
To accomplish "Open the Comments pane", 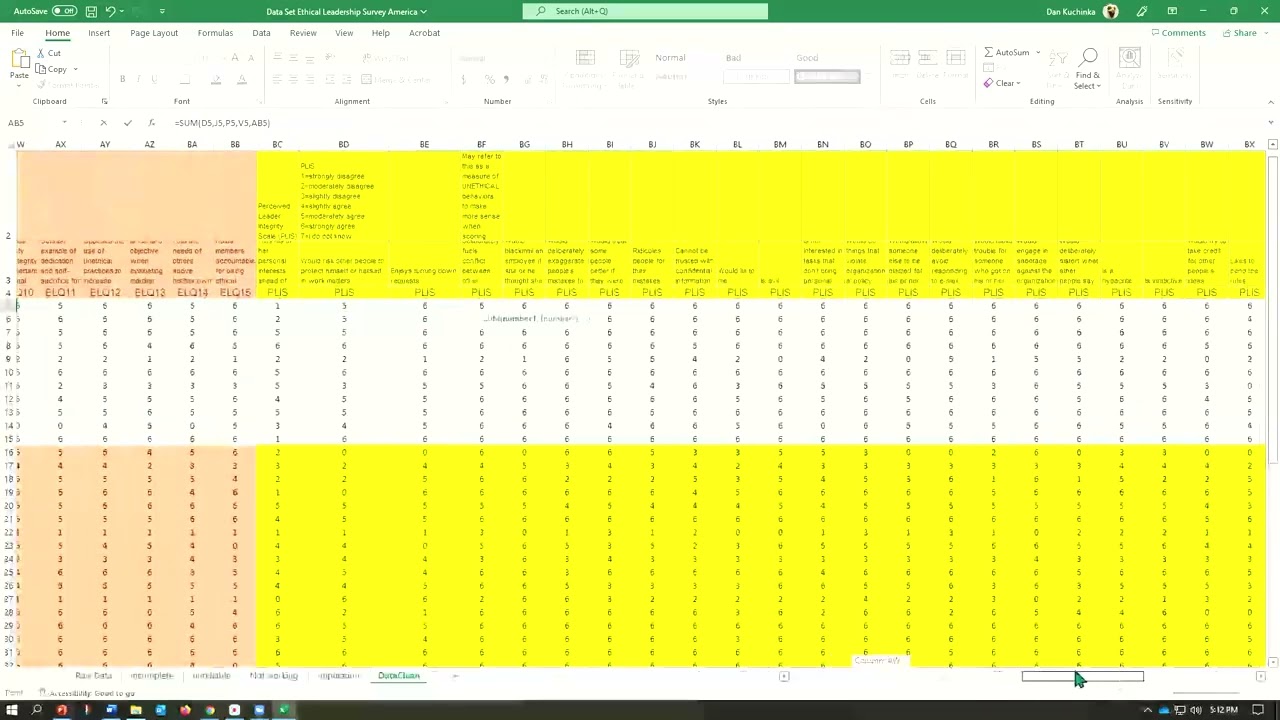I will [1178, 33].
